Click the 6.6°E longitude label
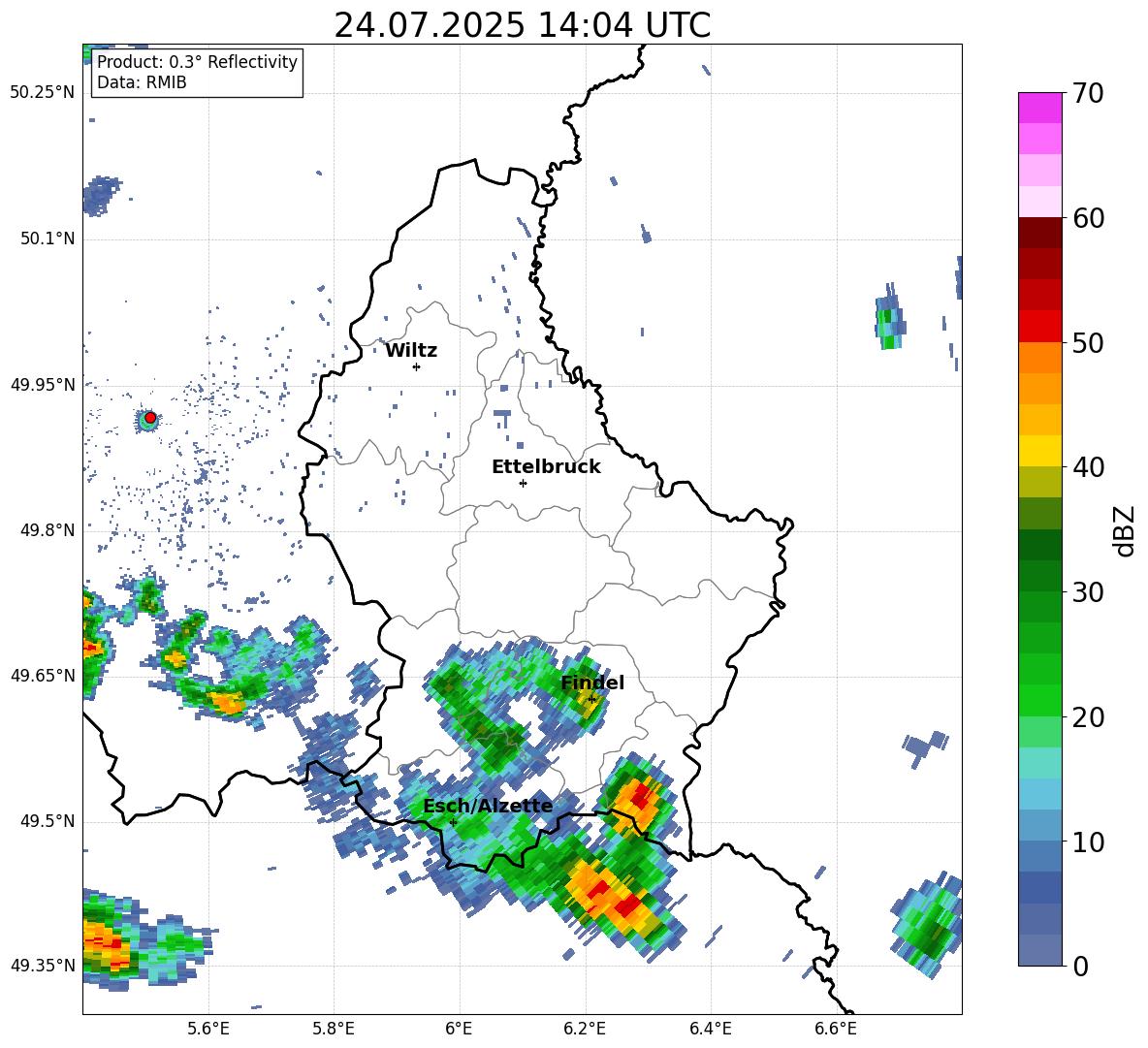This screenshot has width=1148, height=1048. click(836, 1029)
